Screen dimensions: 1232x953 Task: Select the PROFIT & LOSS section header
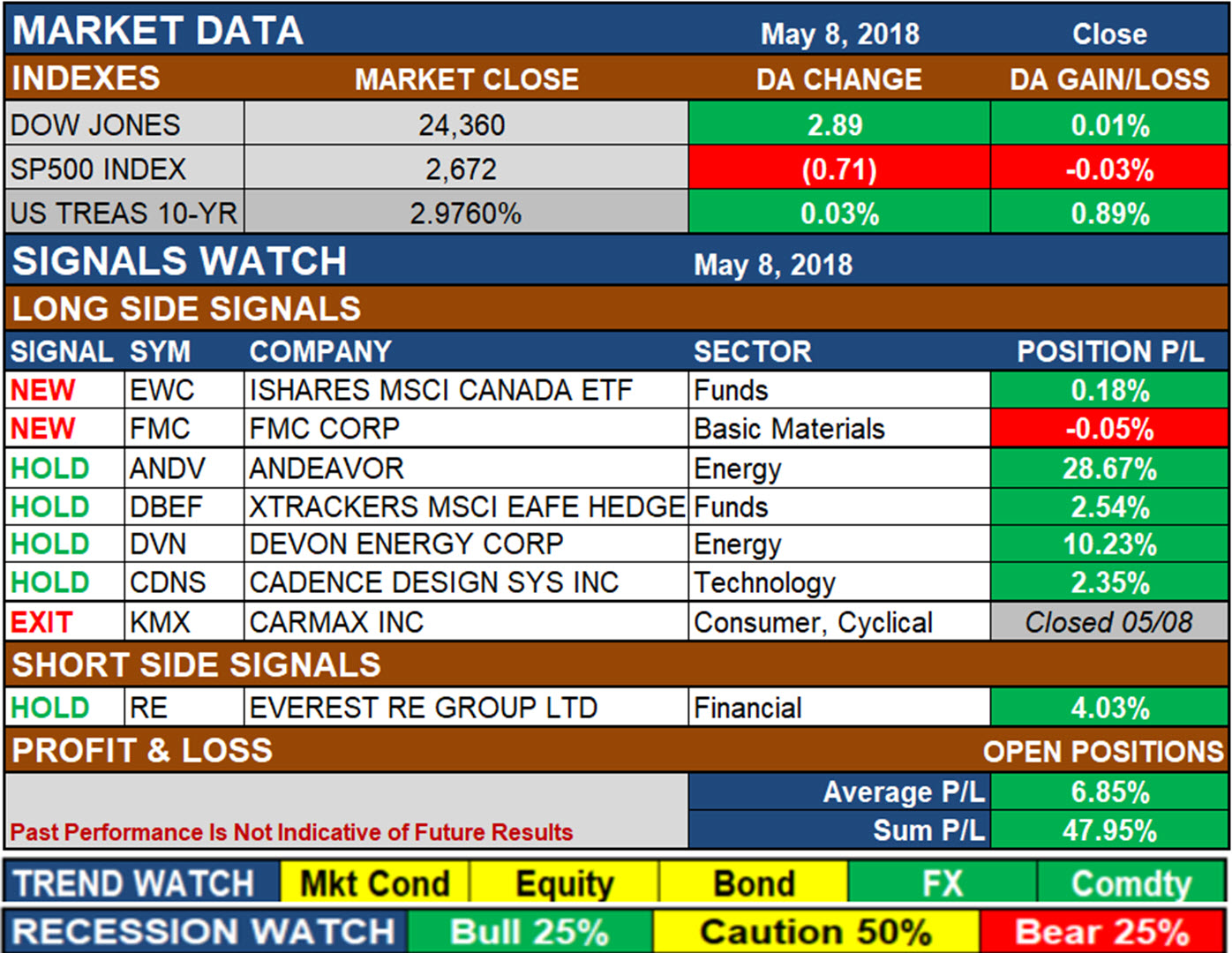(x=142, y=750)
